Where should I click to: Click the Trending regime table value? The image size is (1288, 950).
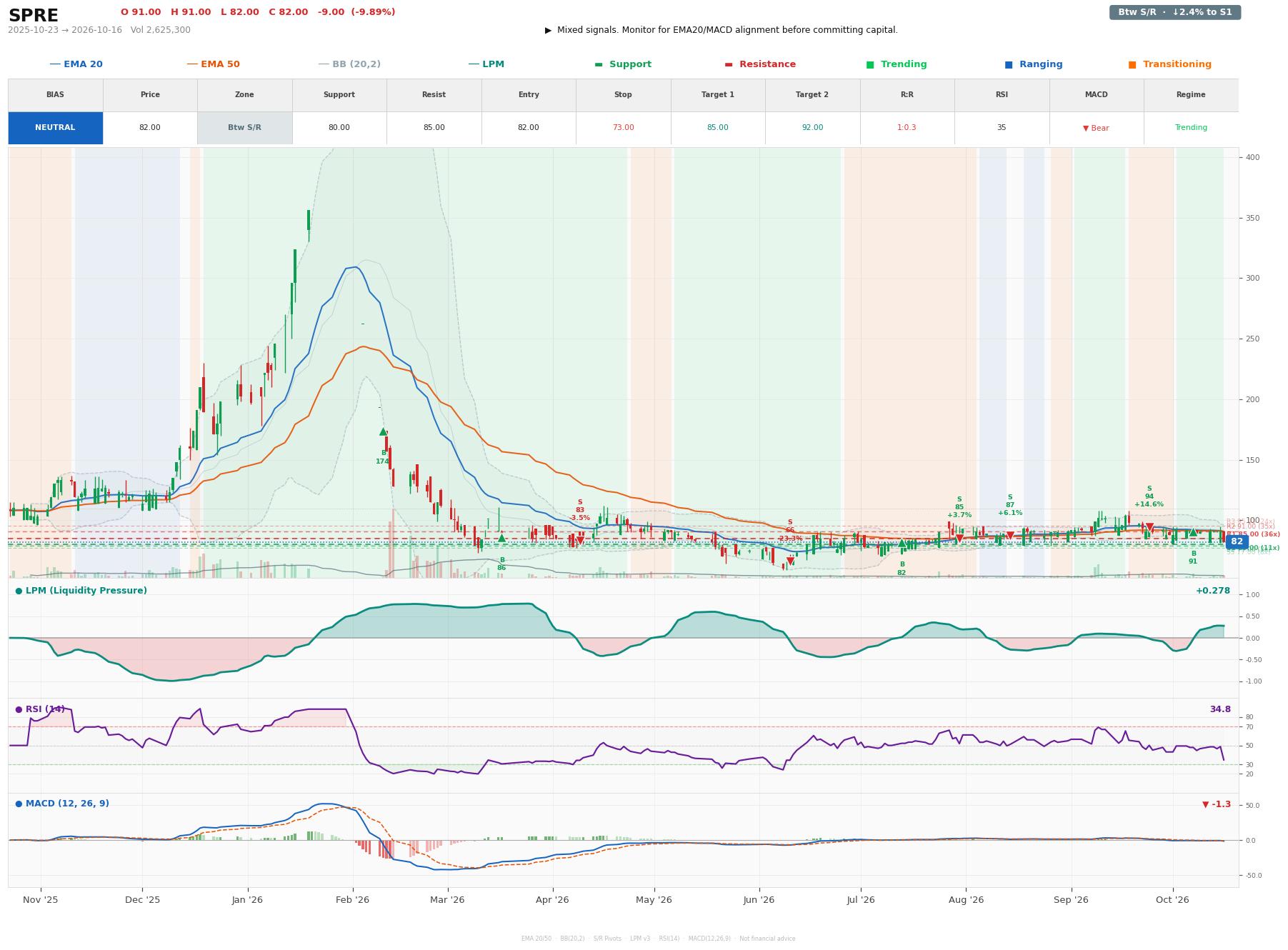coord(1191,128)
